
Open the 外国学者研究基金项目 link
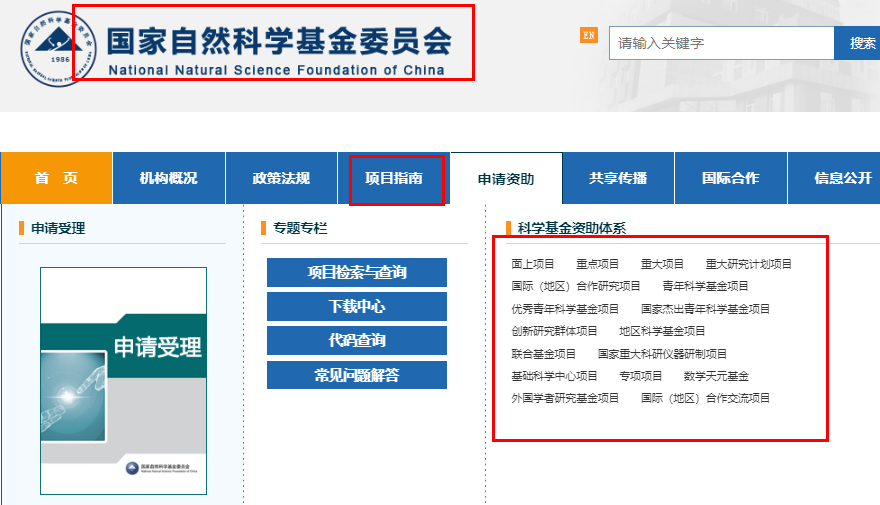tap(565, 398)
